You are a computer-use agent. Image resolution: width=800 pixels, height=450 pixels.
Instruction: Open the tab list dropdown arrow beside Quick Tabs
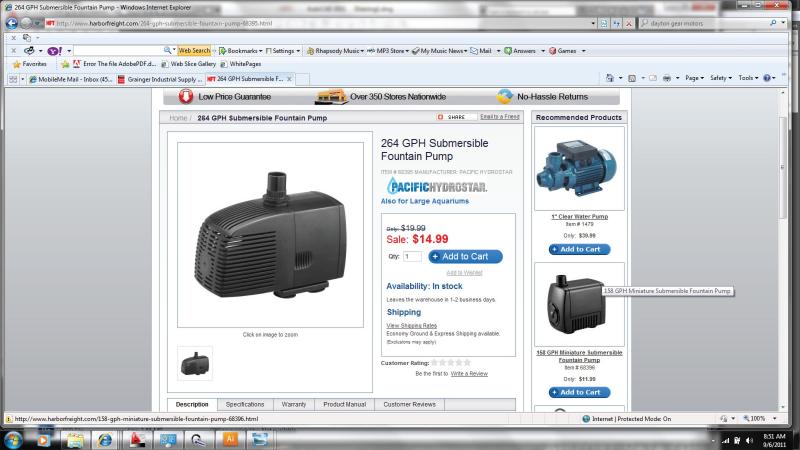[22, 79]
